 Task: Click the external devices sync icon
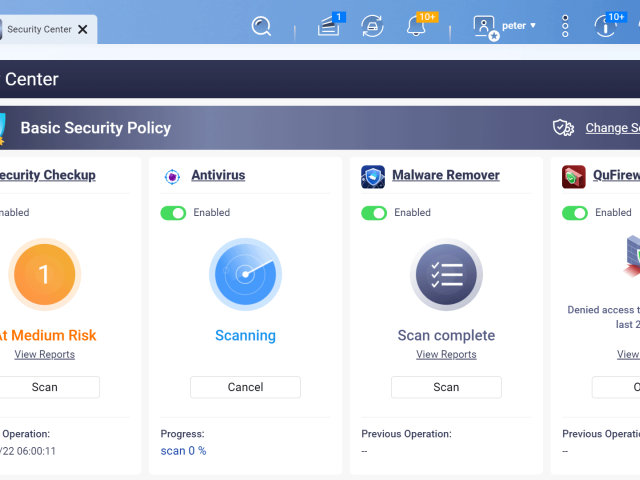coord(372,26)
